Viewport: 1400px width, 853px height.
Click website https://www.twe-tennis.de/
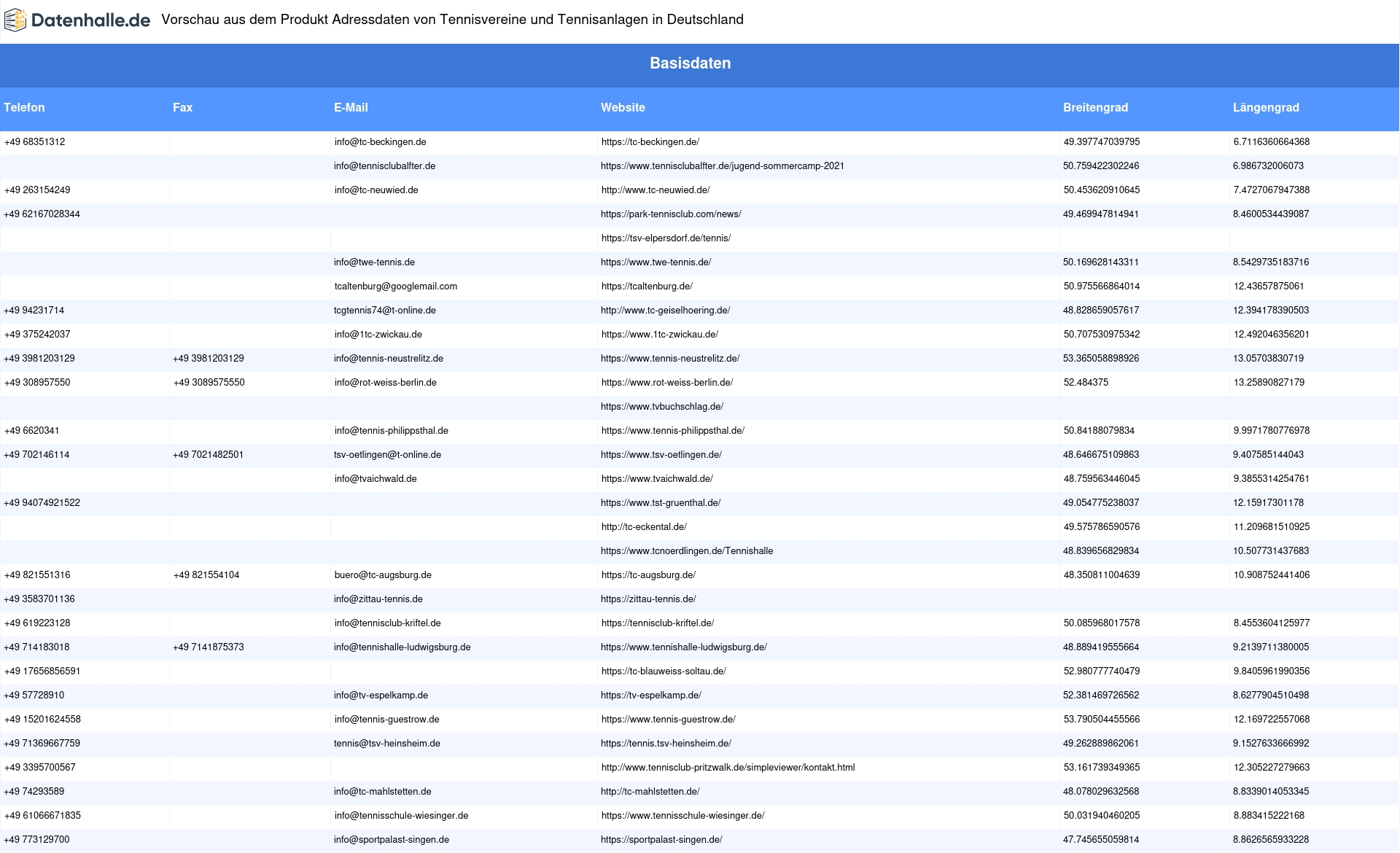click(x=656, y=262)
